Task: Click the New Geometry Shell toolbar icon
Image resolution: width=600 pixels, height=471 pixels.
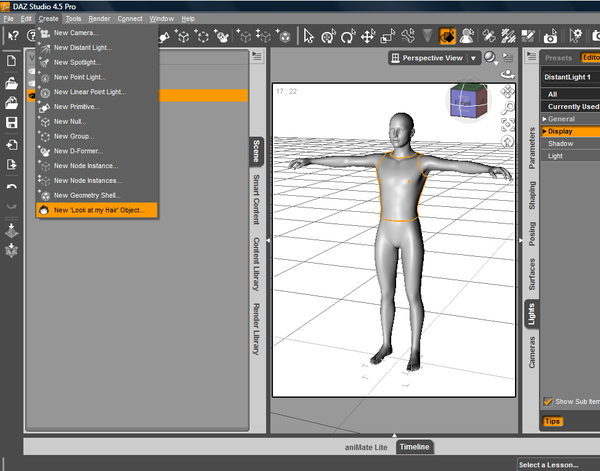Action: coord(284,36)
